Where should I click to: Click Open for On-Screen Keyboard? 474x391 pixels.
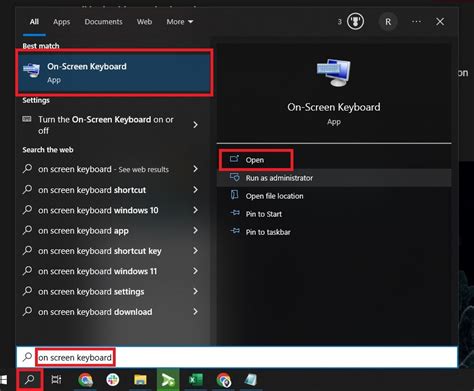(x=256, y=160)
